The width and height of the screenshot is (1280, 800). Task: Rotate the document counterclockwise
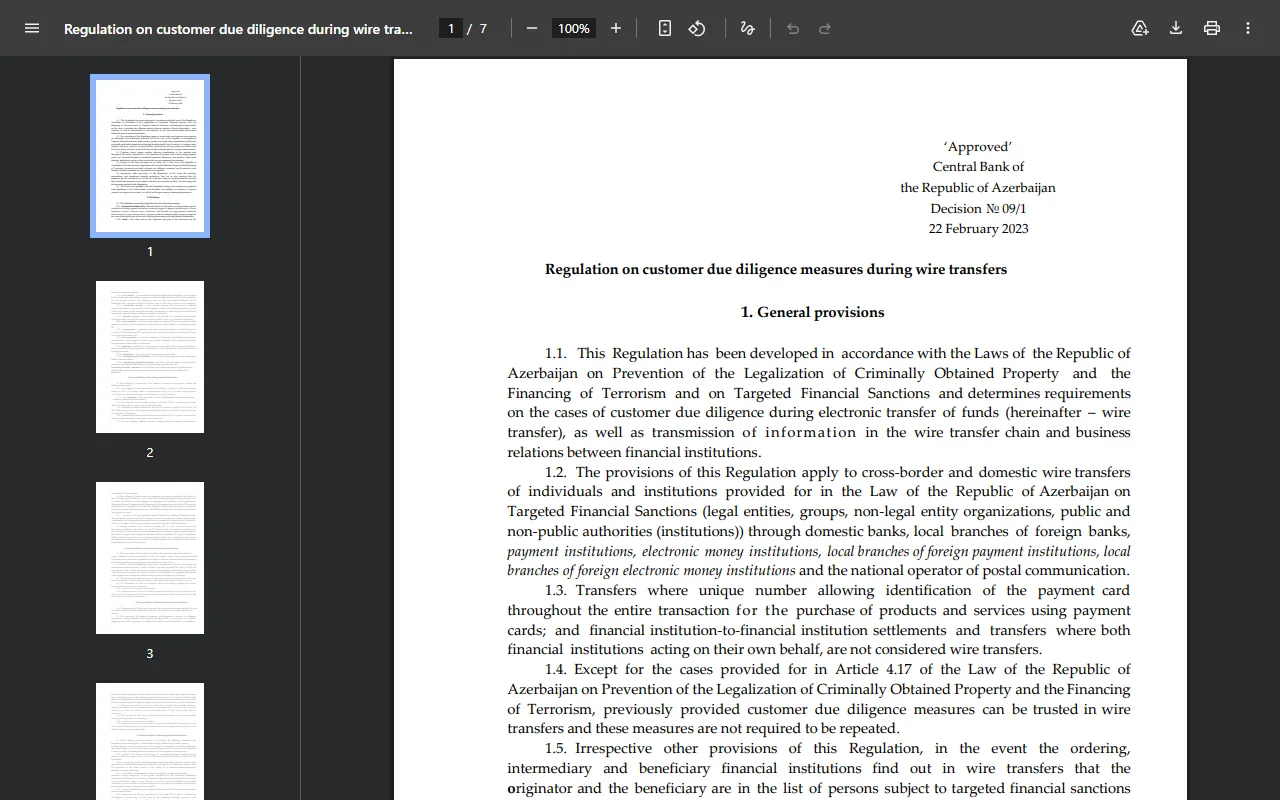(x=697, y=28)
